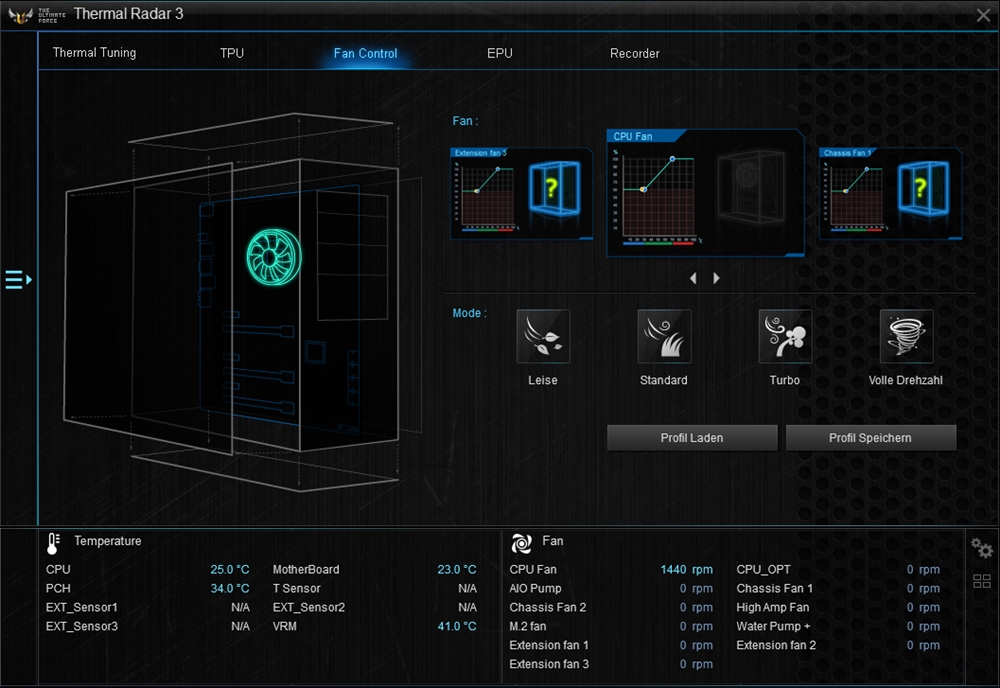Click the T Sensor label

297,589
